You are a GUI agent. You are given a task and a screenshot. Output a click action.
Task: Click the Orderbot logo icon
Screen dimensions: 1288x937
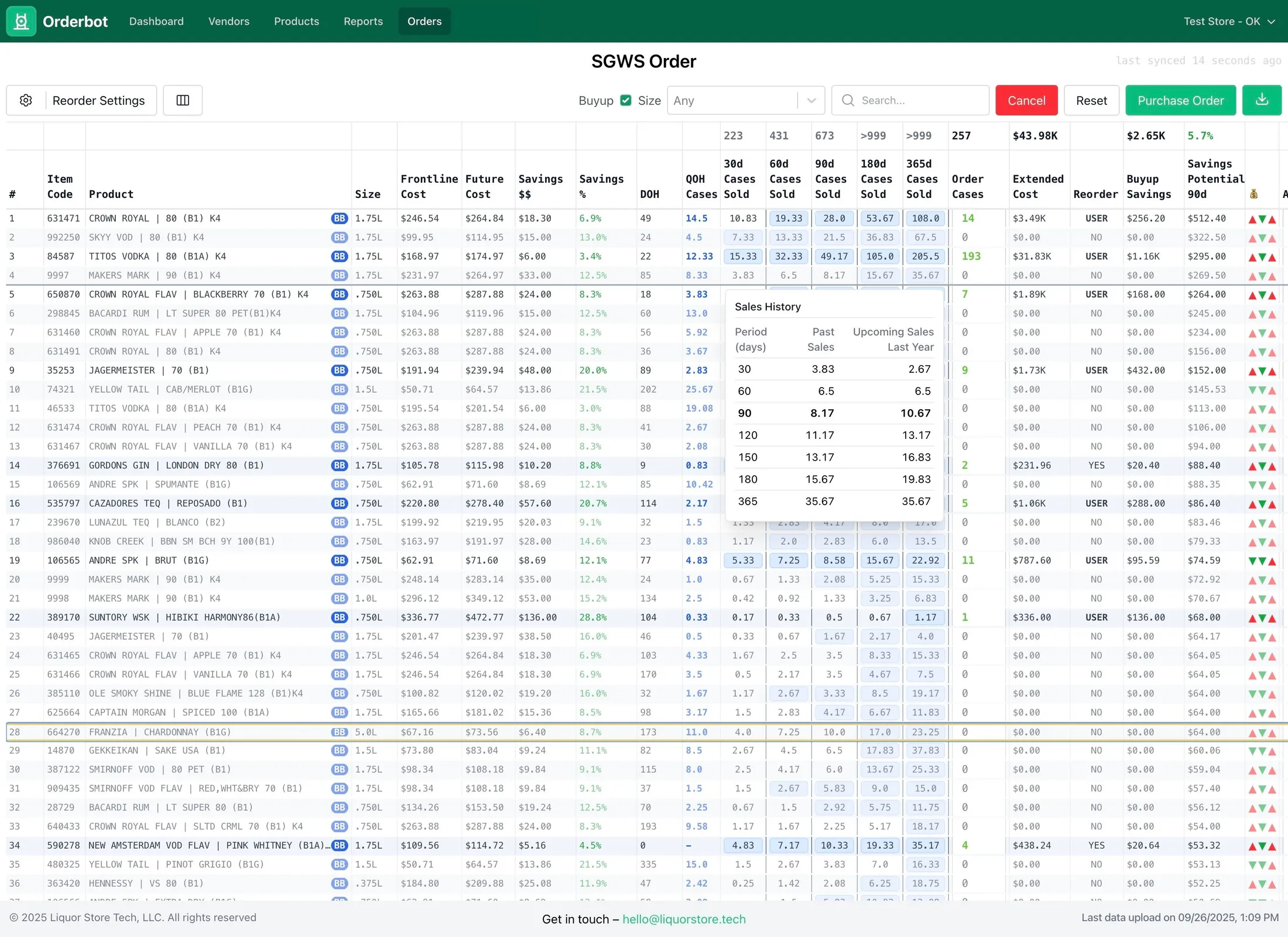pyautogui.click(x=21, y=21)
